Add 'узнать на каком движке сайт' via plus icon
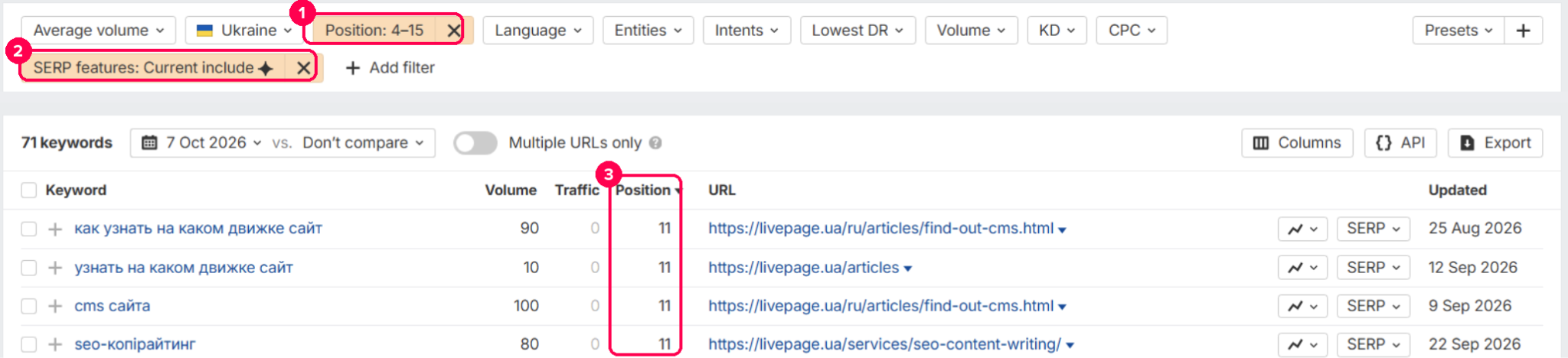 [x=55, y=268]
